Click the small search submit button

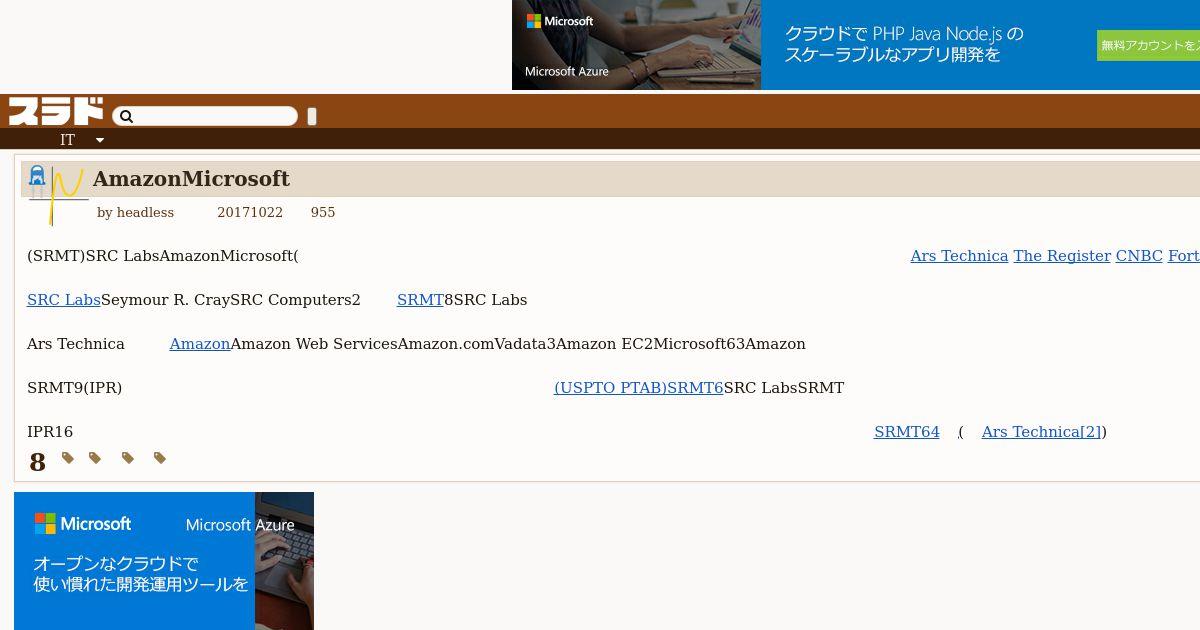point(312,116)
